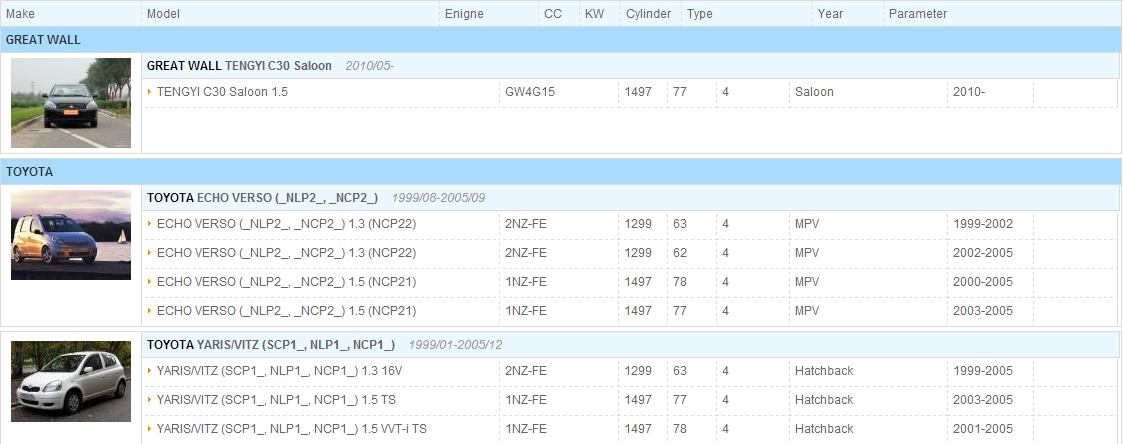Click the 1999/01-2005/12 date in Yaris/Vitz heading

(456, 345)
